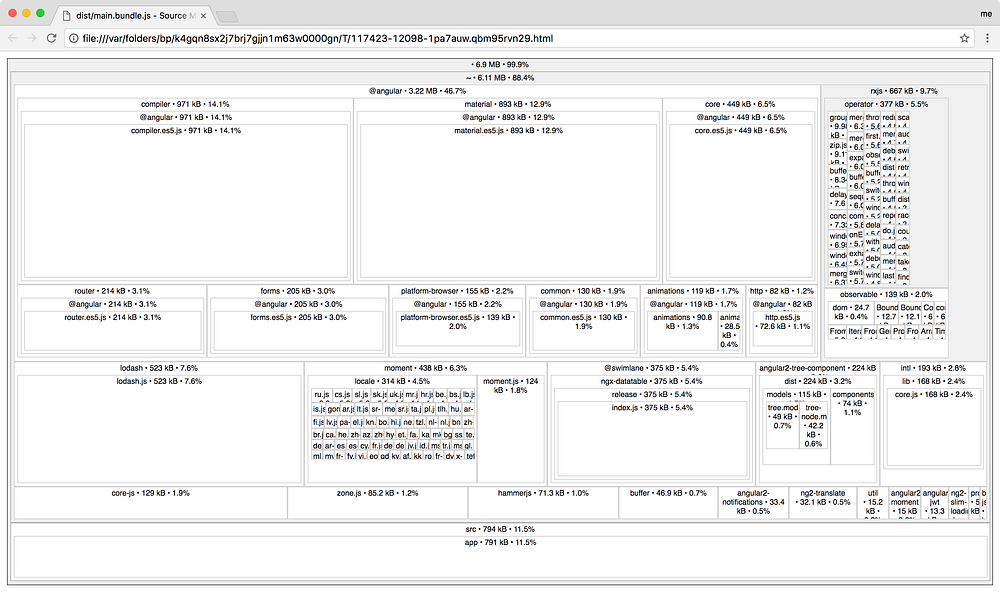Open the material.es5.js 893 kB block
This screenshot has height=592, width=1000.
click(x=508, y=201)
